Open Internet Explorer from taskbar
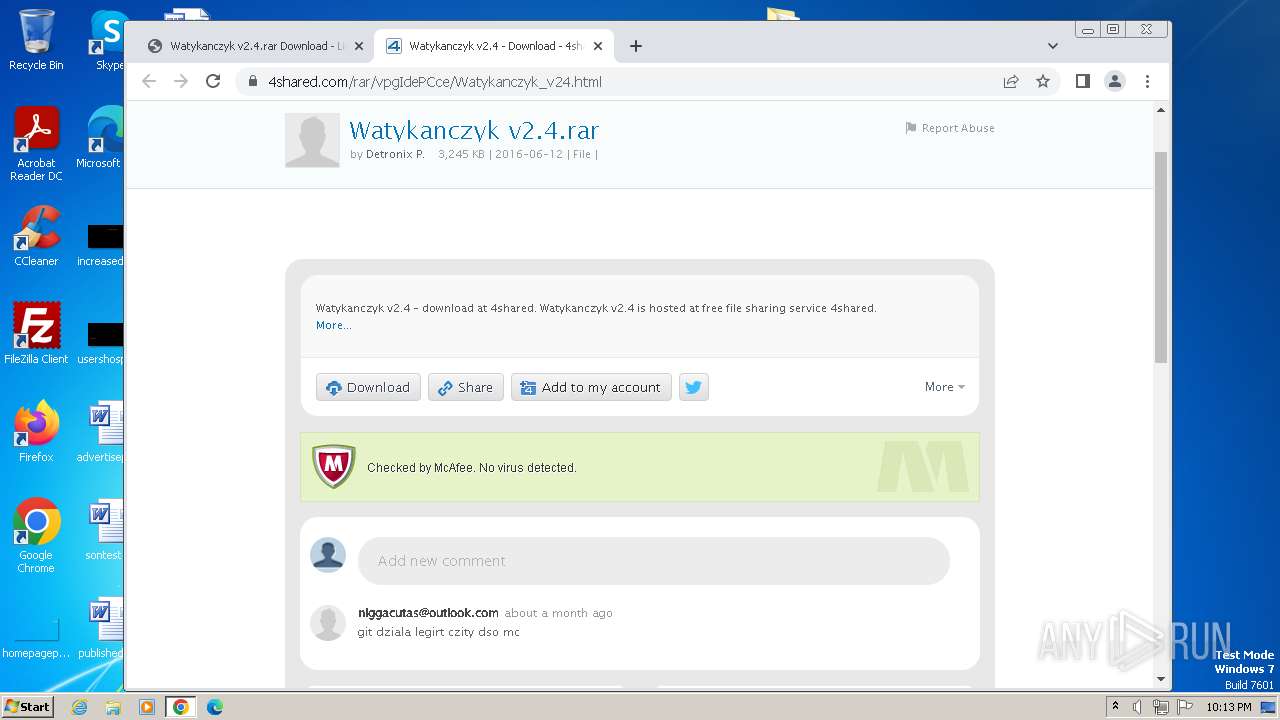Image resolution: width=1280 pixels, height=720 pixels. pyautogui.click(x=79, y=707)
